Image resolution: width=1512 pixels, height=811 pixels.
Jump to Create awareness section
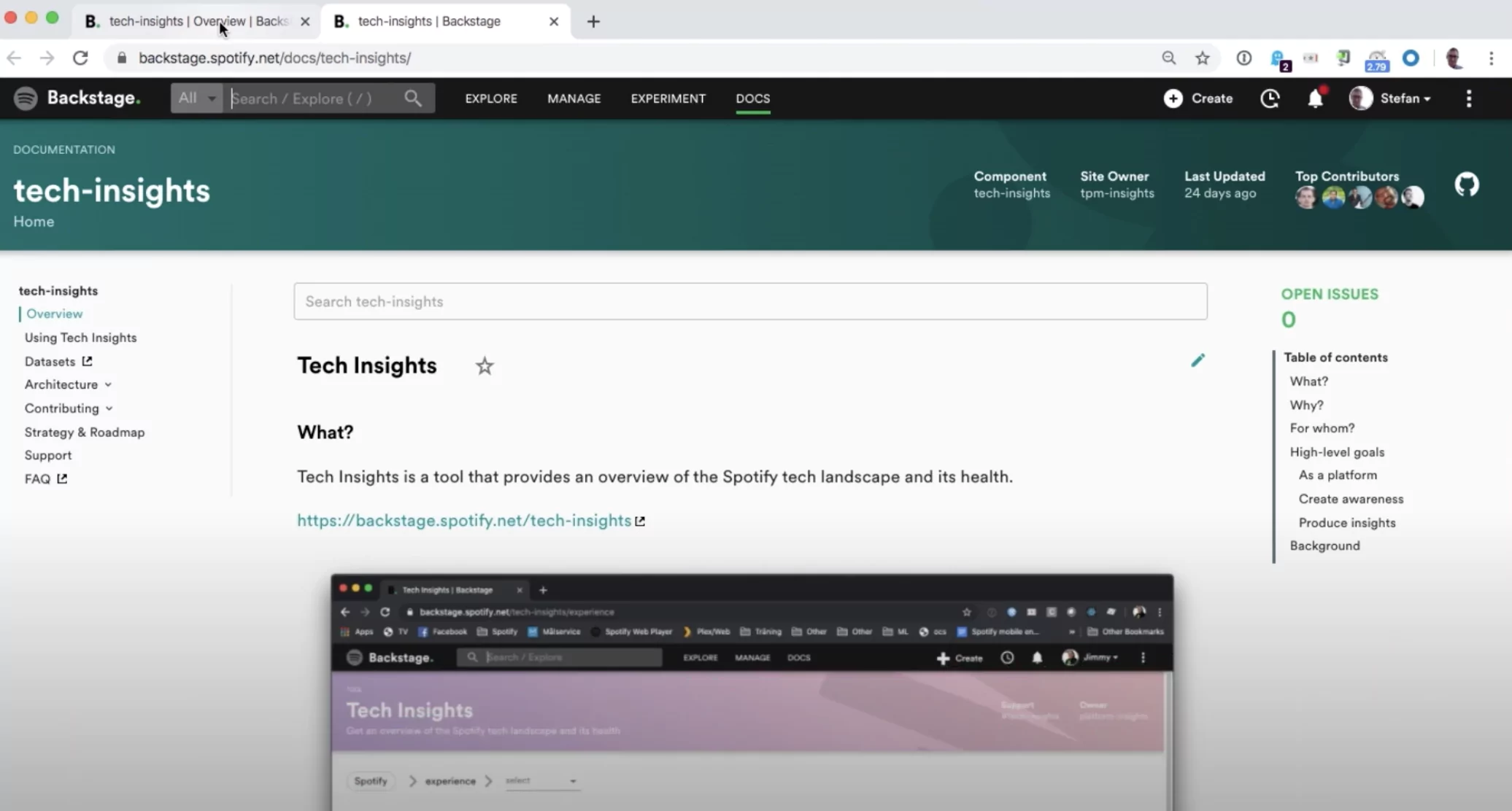(1351, 499)
